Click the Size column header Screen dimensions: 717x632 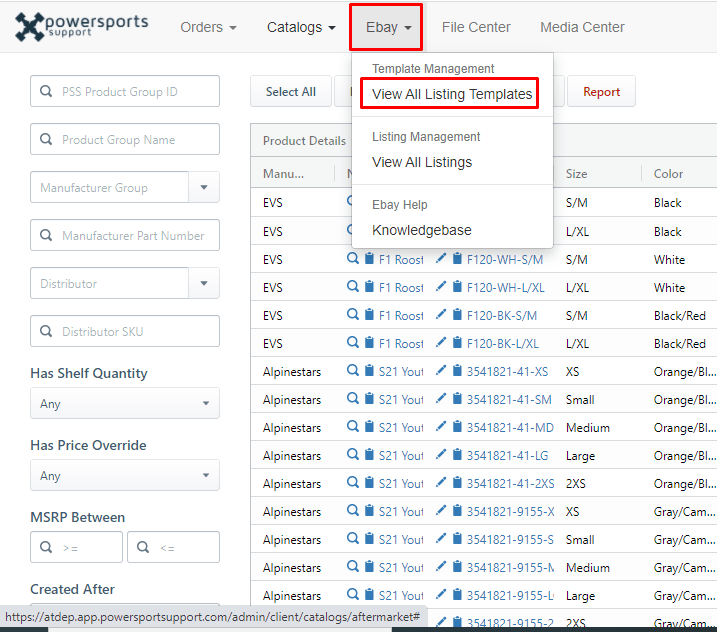coord(576,174)
